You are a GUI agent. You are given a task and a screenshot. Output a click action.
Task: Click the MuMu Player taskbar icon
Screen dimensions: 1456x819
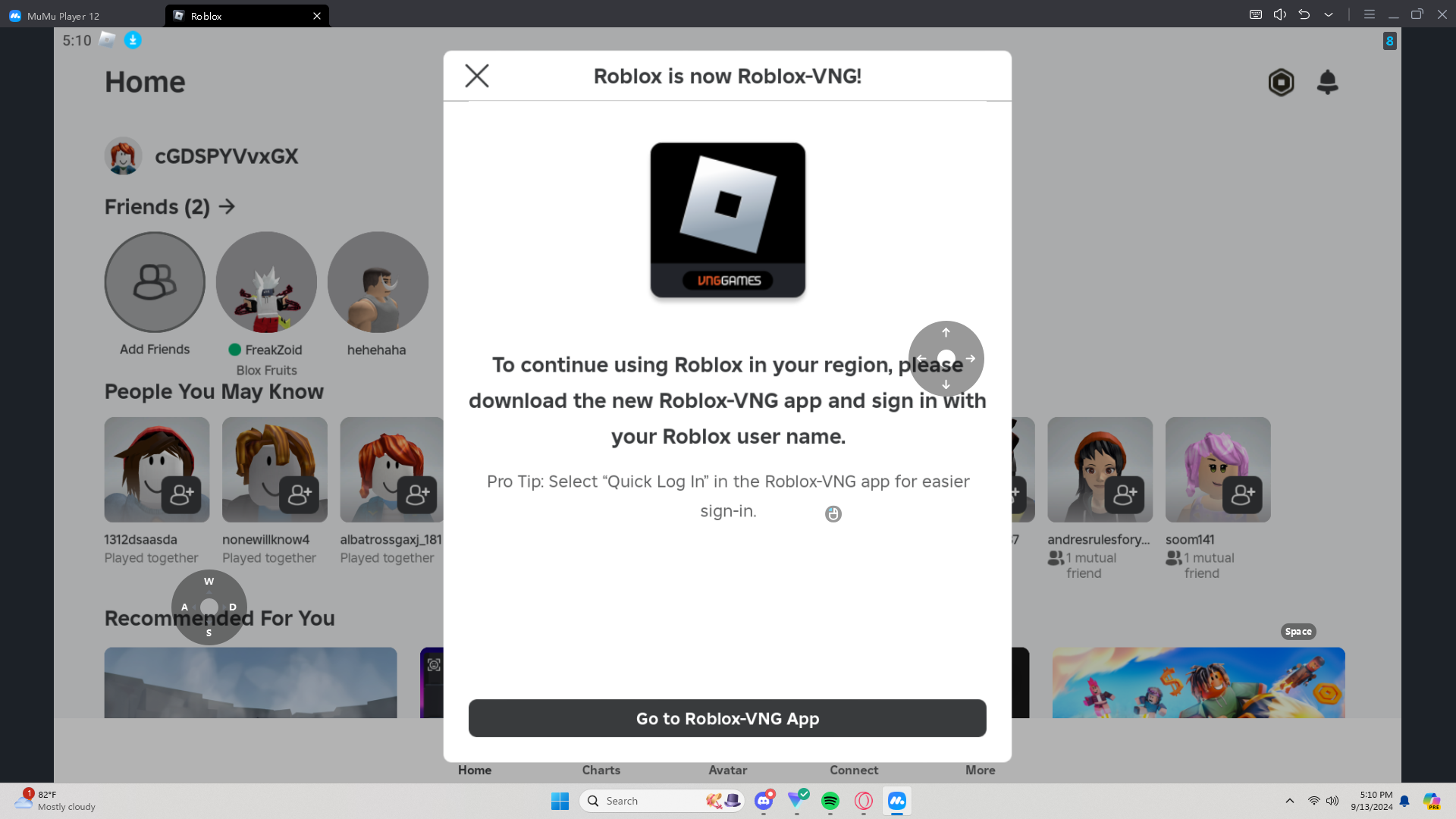[897, 801]
